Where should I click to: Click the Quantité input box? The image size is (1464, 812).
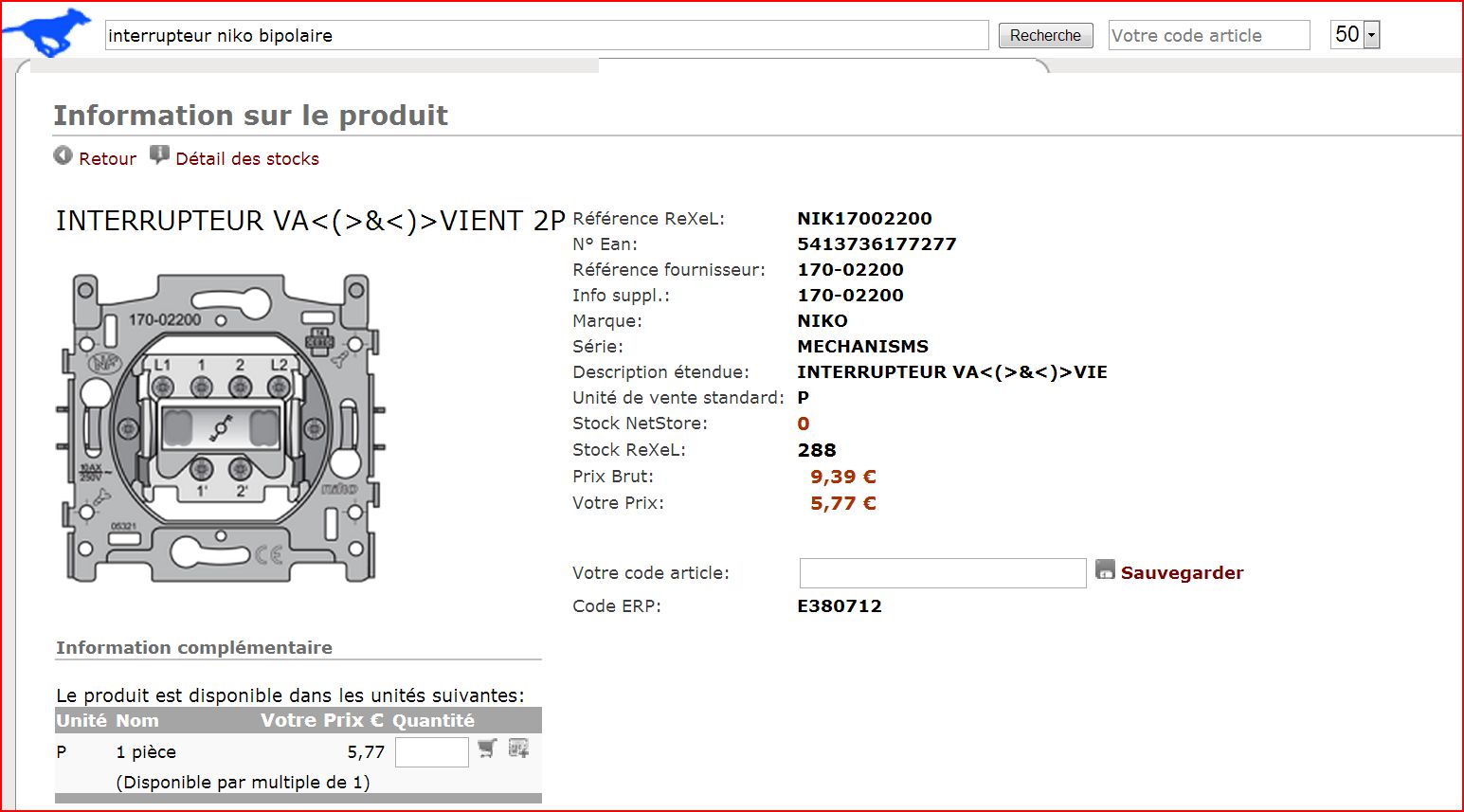click(431, 752)
